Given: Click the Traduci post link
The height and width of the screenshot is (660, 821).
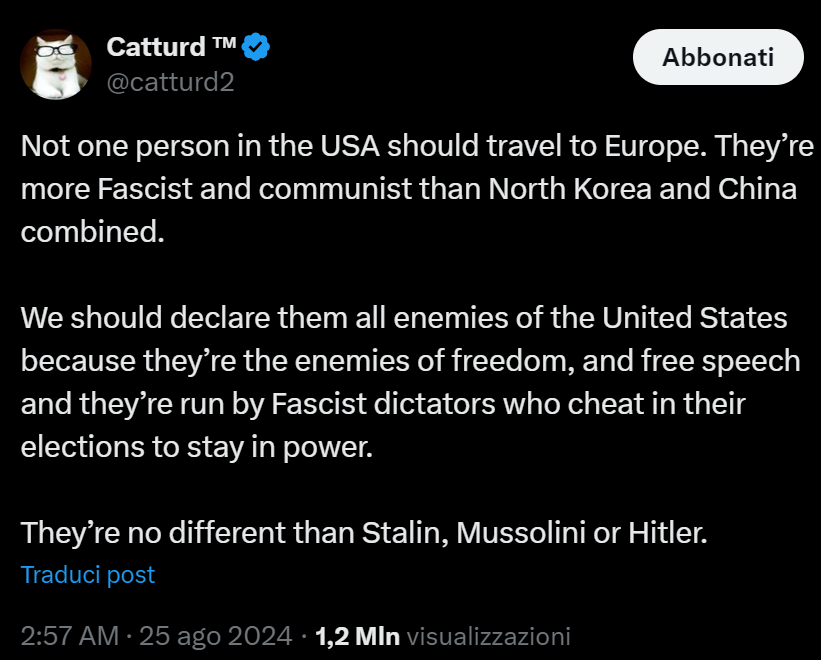Looking at the screenshot, I should (x=88, y=575).
